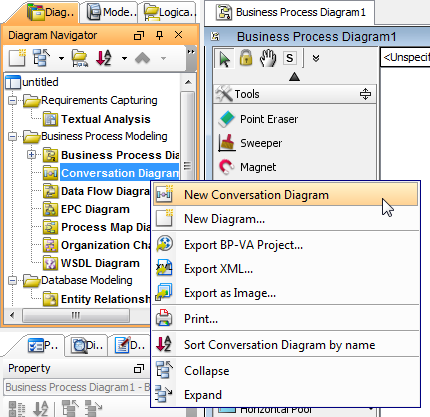Choose Expand from the context menu
Viewport: 430px width, 417px height.
point(285,395)
